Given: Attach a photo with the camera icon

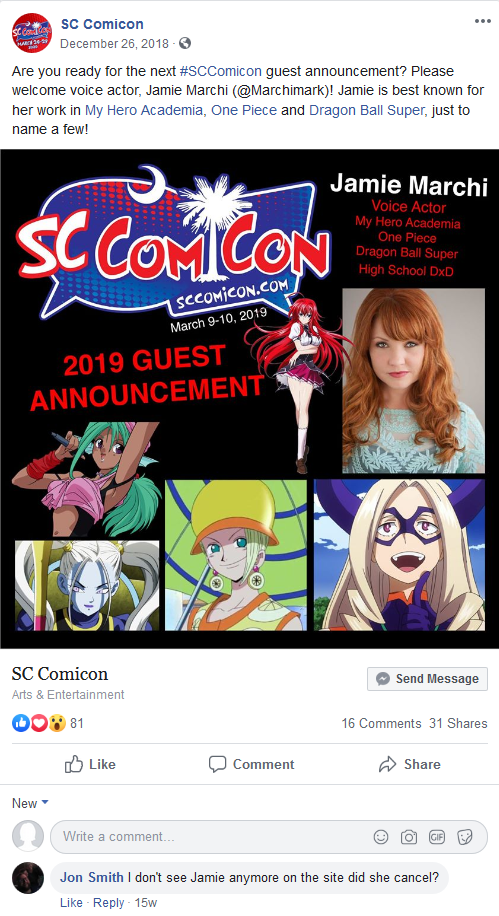Looking at the screenshot, I should [x=409, y=837].
